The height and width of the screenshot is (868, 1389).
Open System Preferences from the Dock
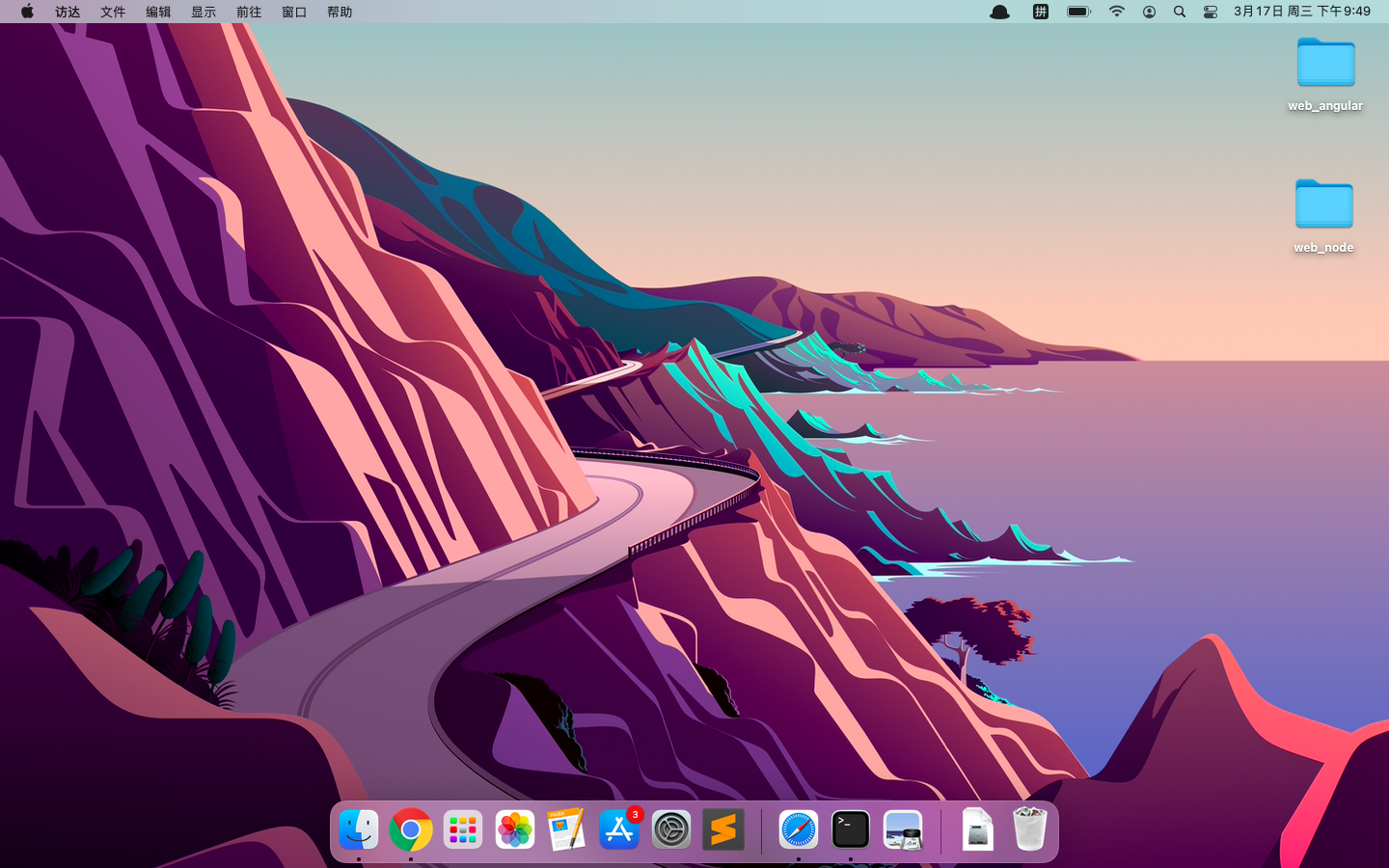click(671, 829)
